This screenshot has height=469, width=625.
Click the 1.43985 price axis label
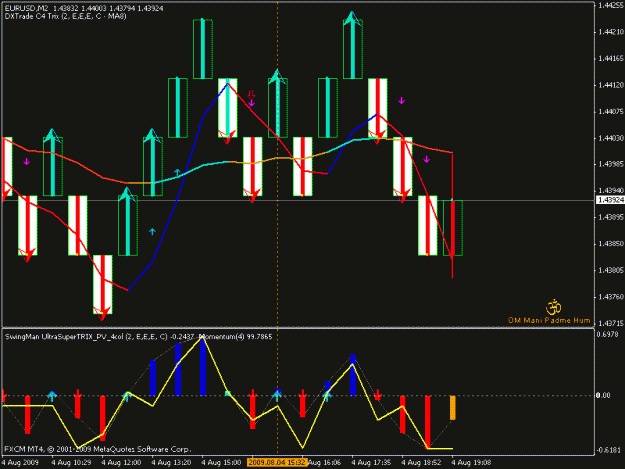tap(611, 164)
